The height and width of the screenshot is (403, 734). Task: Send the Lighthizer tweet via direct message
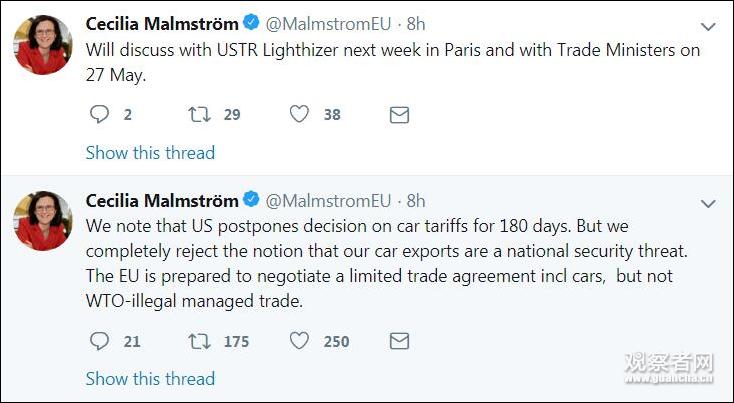tap(399, 115)
